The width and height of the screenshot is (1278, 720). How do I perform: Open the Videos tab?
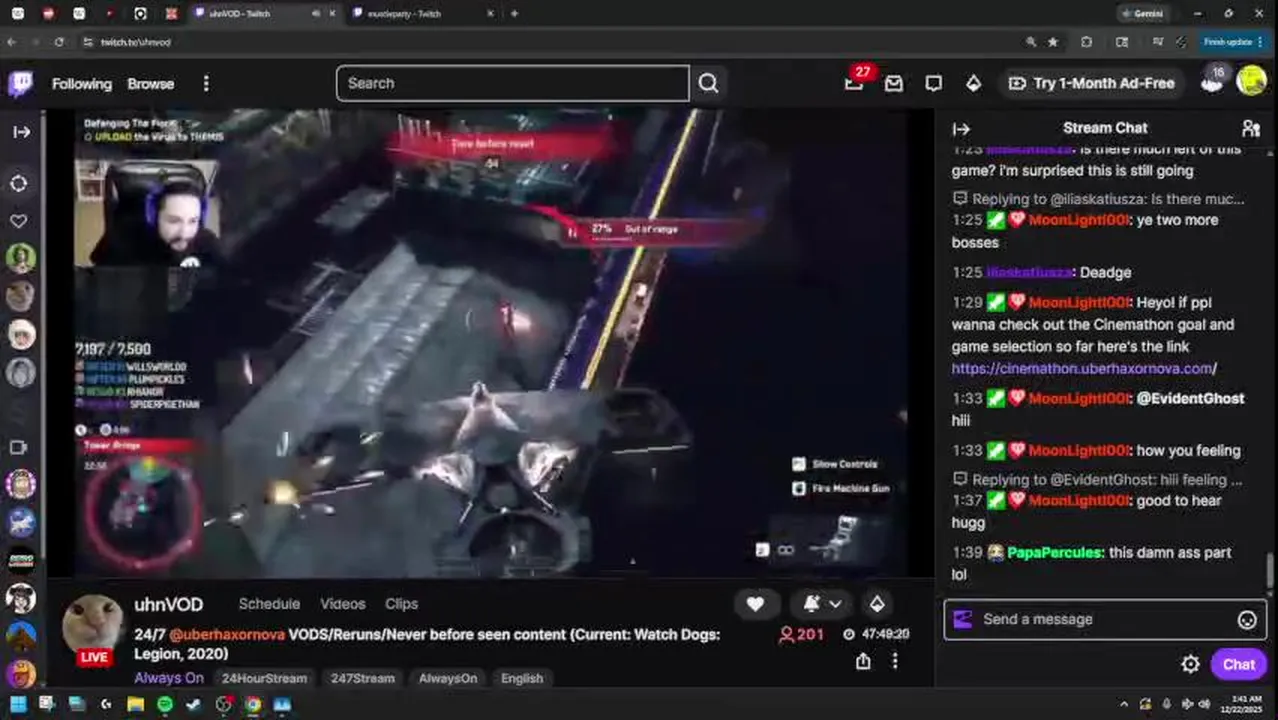pos(342,604)
